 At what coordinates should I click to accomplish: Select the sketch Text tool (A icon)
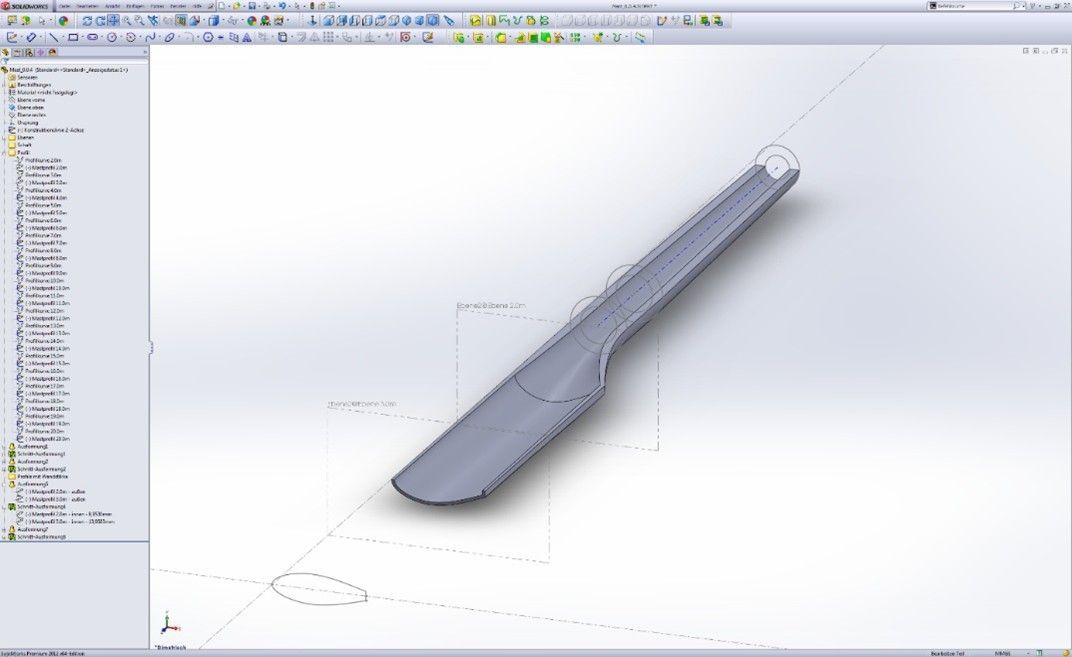click(x=247, y=38)
